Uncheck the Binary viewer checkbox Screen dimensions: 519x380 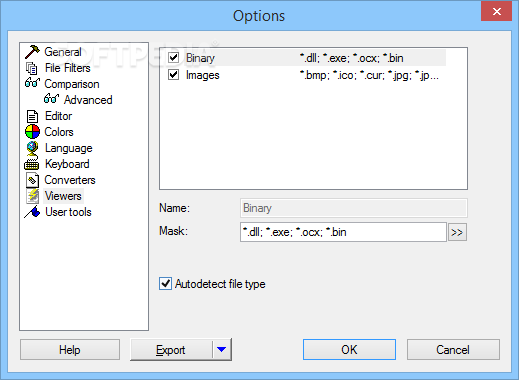coord(174,58)
